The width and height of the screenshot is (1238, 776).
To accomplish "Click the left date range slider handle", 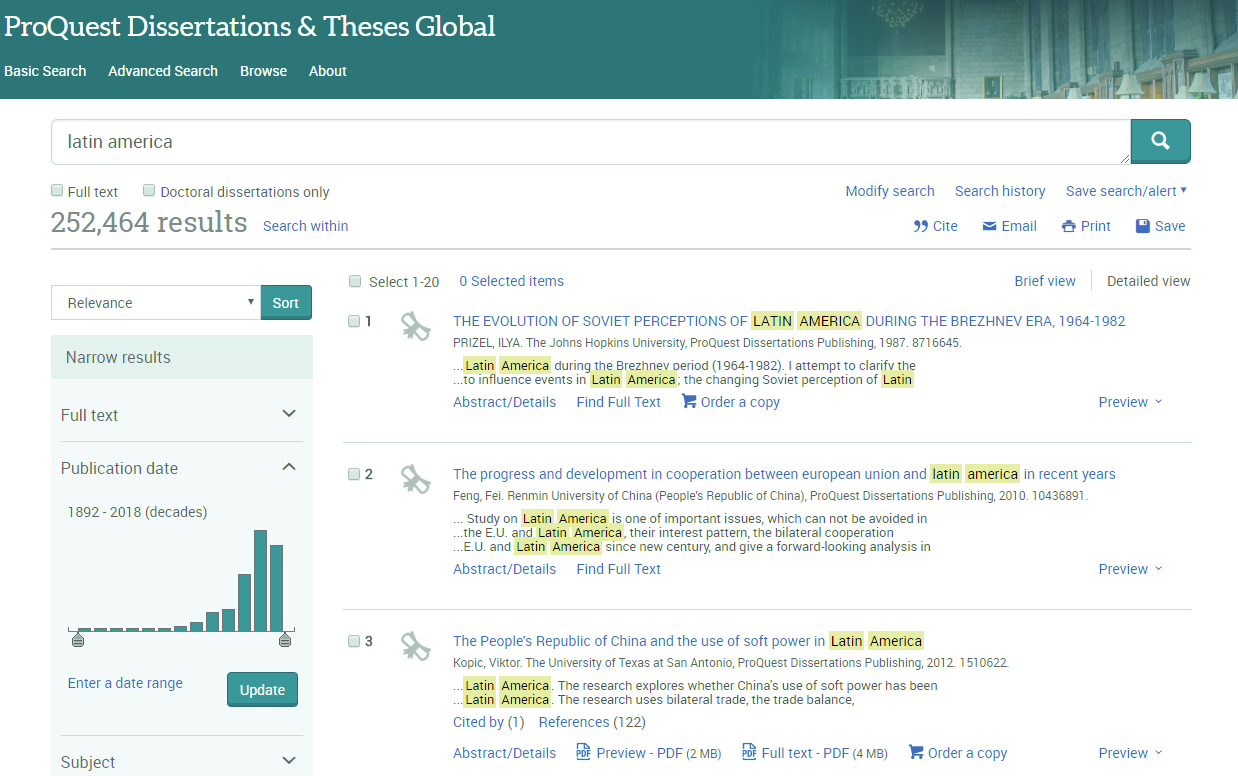I will [78, 639].
